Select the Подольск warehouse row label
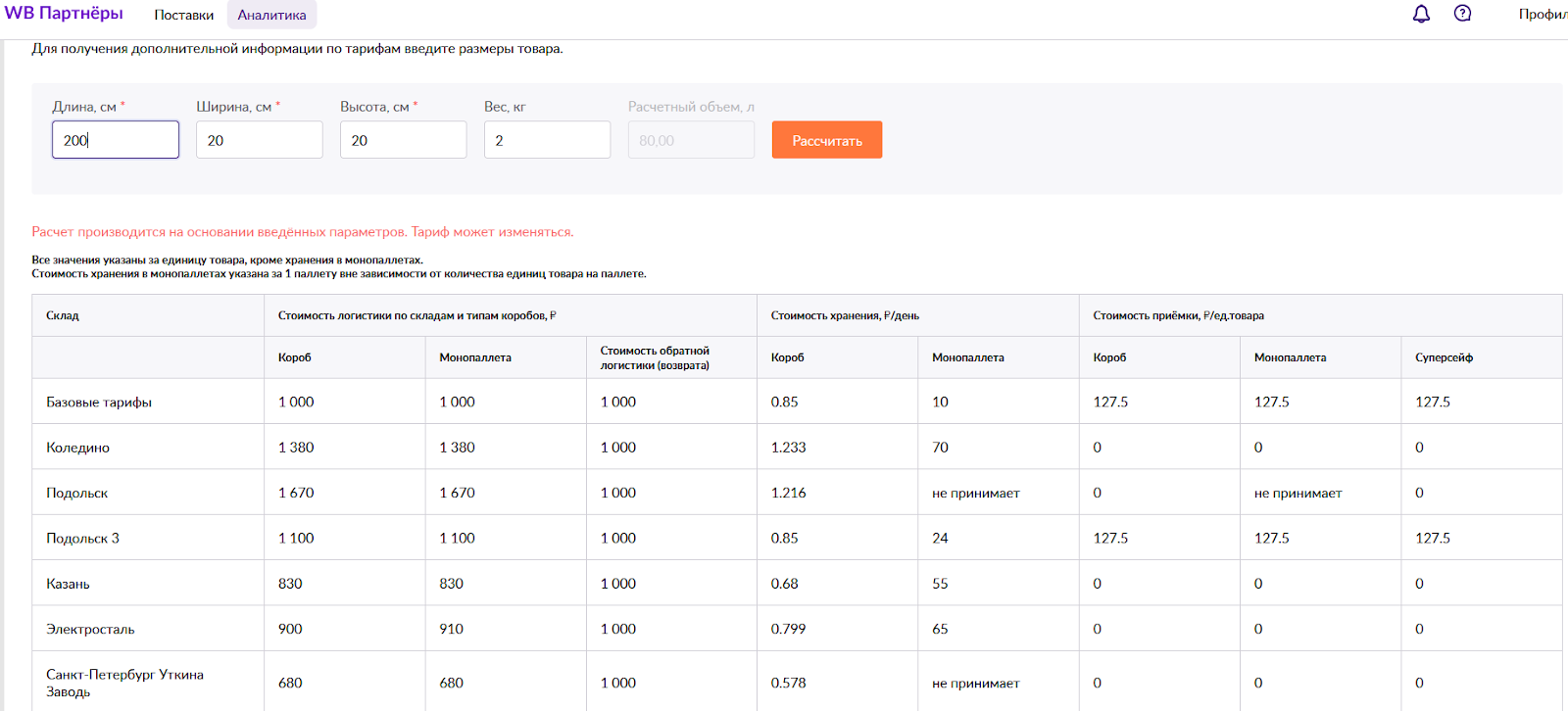The height and width of the screenshot is (711, 1568). (77, 493)
